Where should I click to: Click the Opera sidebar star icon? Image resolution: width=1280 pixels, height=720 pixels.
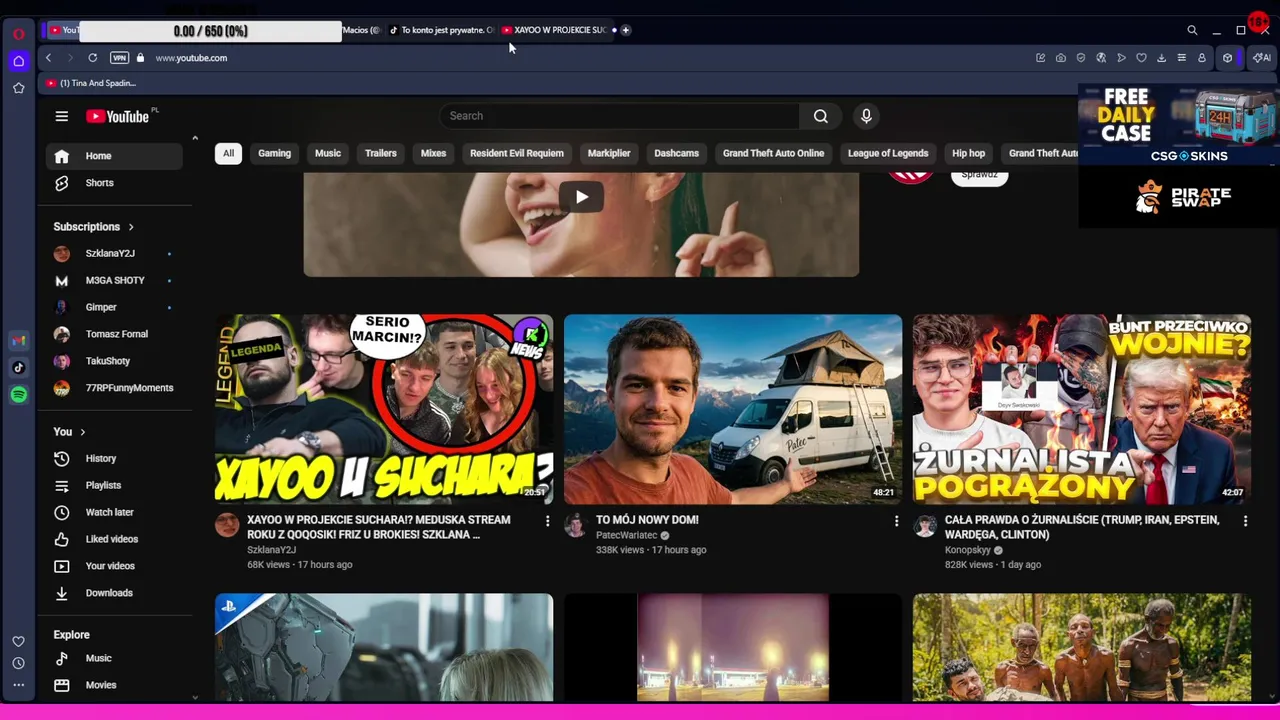[18, 88]
